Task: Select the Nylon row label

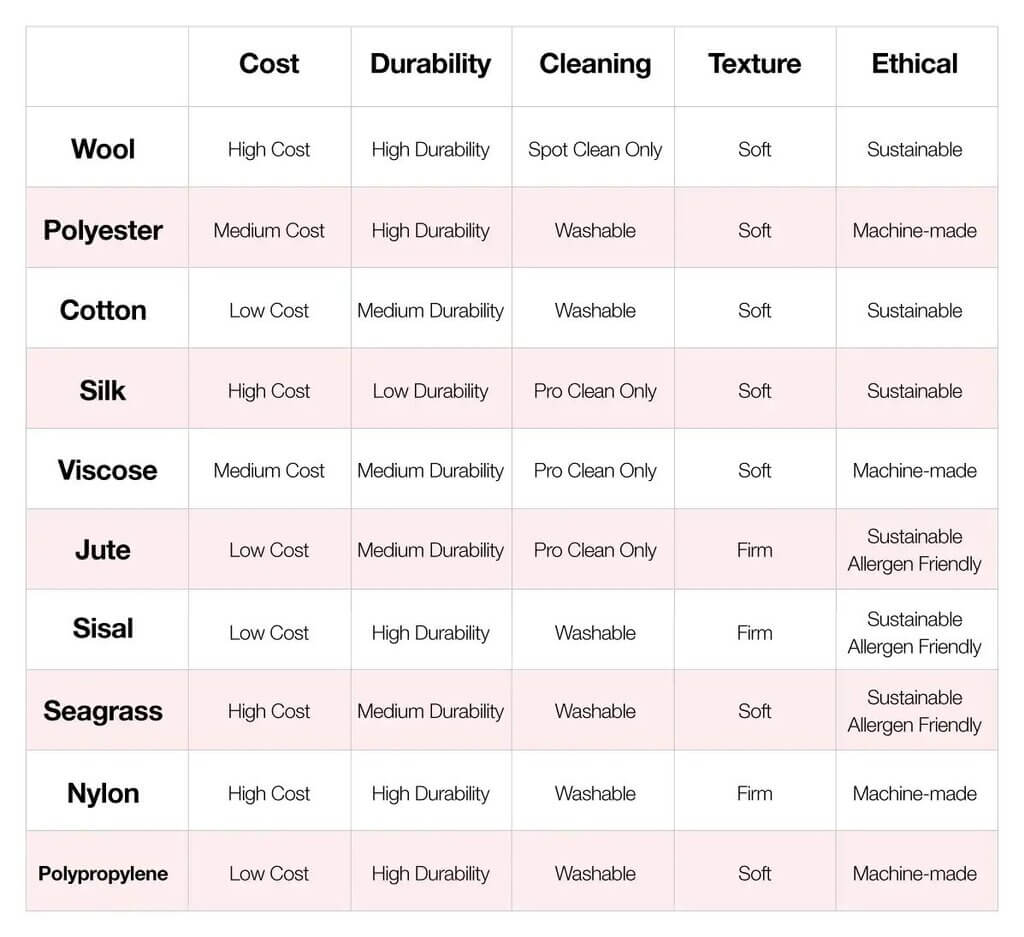Action: [x=103, y=793]
